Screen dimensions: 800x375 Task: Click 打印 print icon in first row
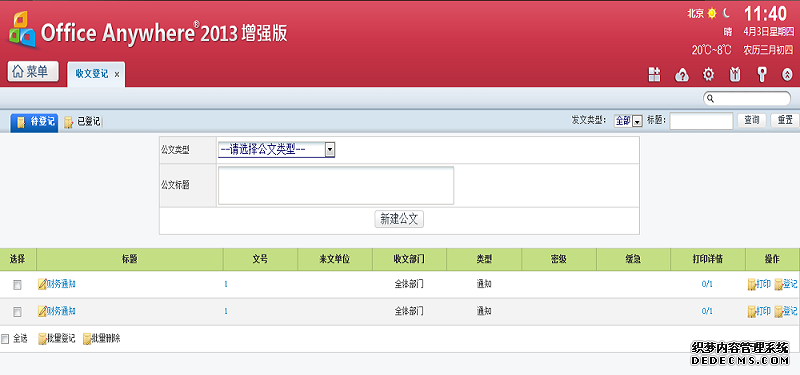click(752, 285)
